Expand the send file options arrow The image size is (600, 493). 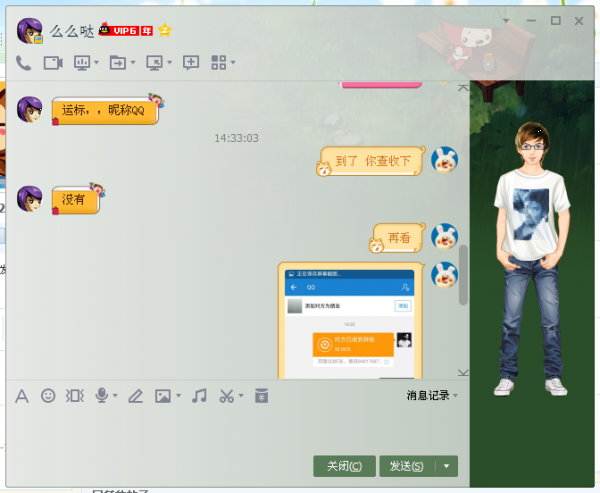point(133,62)
